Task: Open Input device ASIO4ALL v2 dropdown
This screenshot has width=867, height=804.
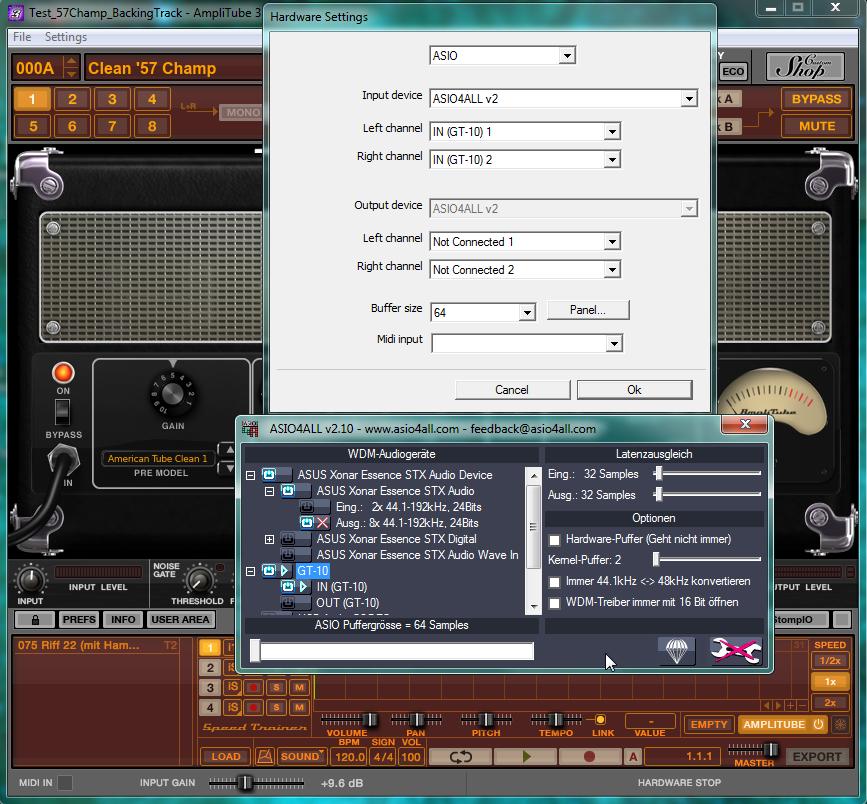Action: tap(688, 99)
